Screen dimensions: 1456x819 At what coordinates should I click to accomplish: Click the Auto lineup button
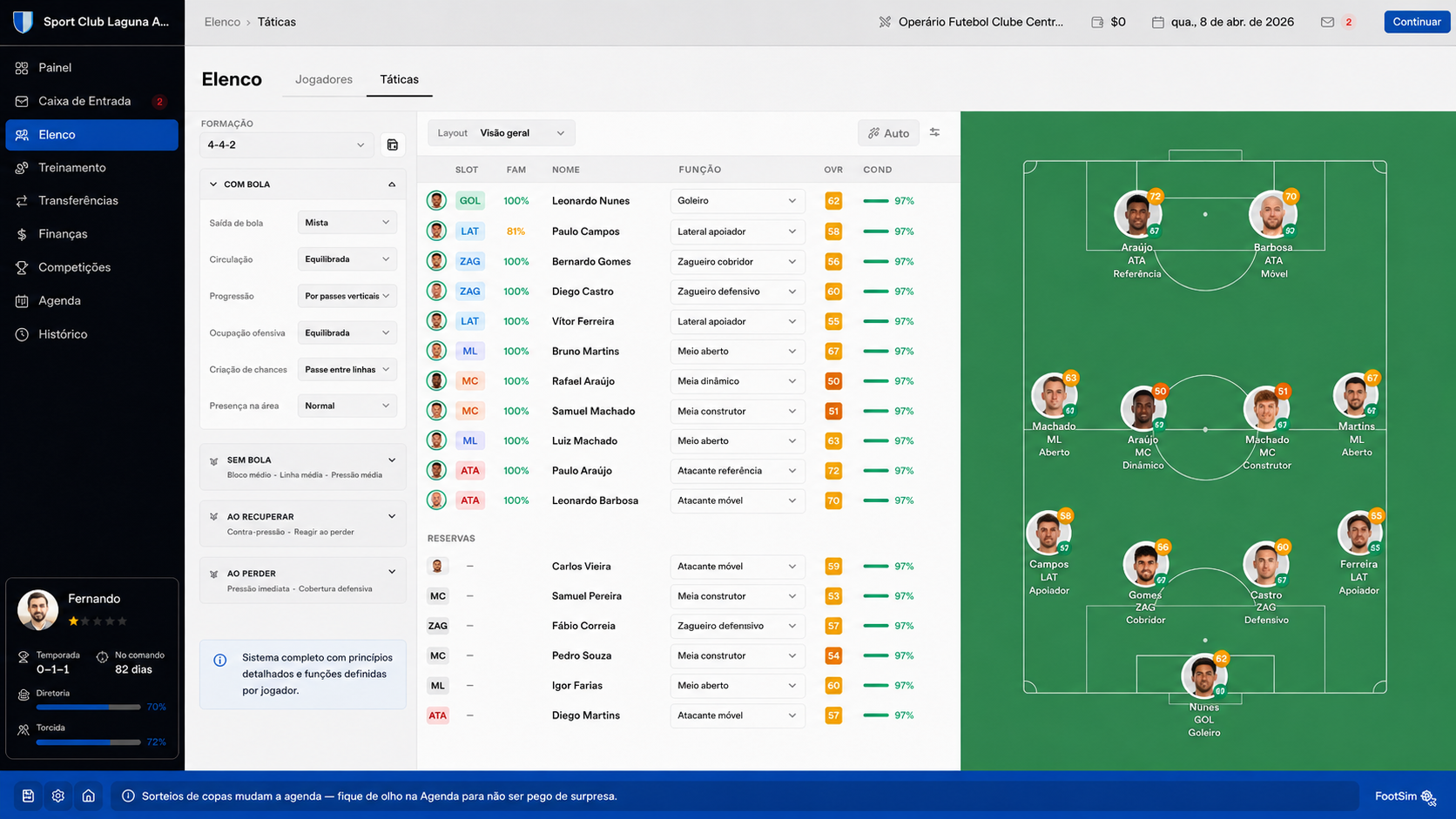888,133
